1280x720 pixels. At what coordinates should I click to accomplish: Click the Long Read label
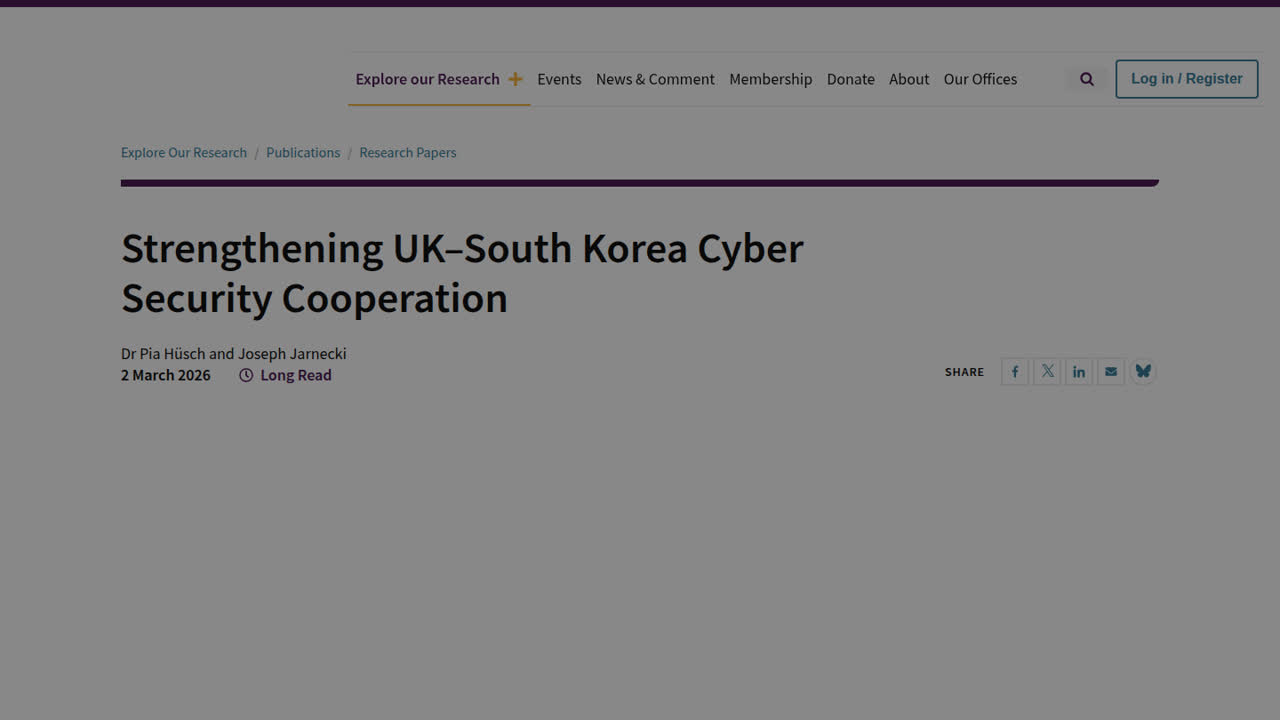point(296,375)
